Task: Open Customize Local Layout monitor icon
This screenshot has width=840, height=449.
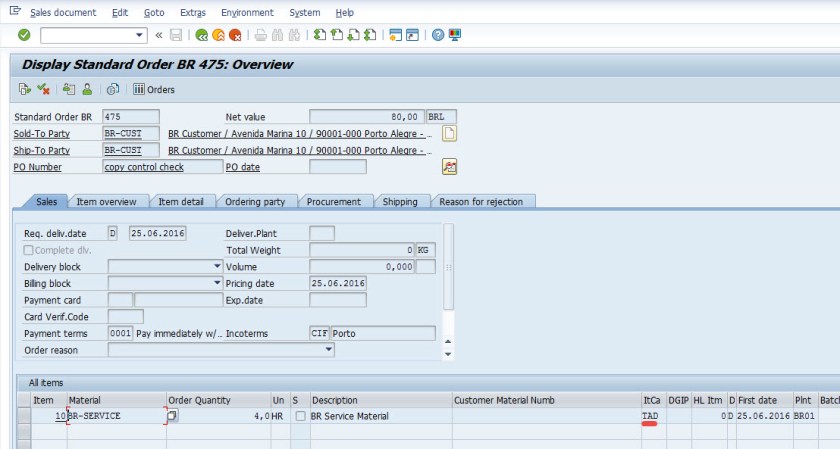Action: [455, 35]
